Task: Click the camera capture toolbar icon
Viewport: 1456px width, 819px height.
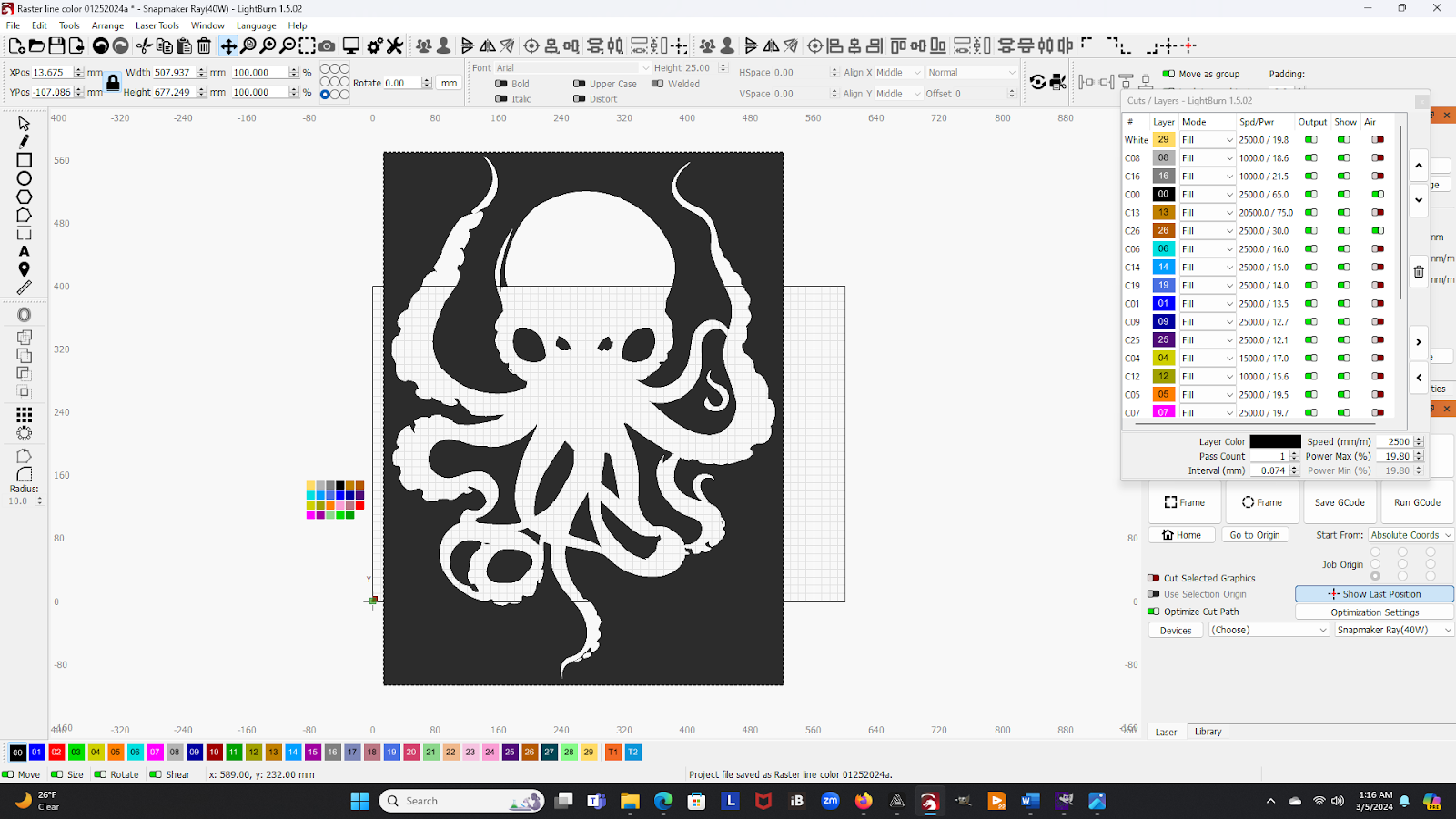Action: (x=327, y=45)
